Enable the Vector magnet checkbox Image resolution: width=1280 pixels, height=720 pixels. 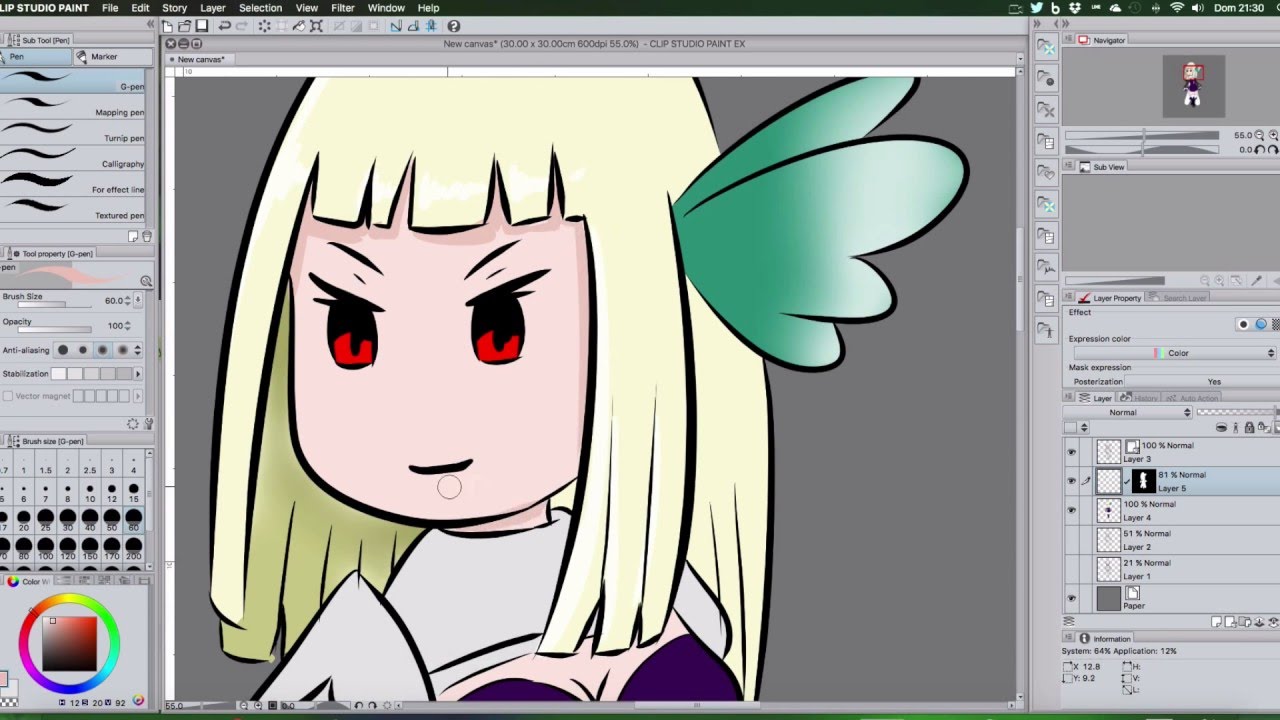point(8,396)
